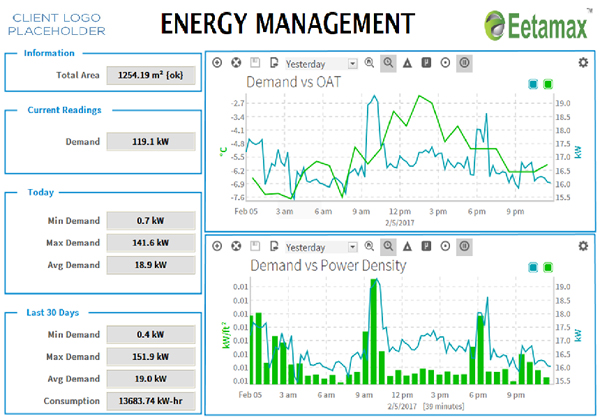The height and width of the screenshot is (420, 600).
Task: Click the circle target icon on Demand vs Power Density
Action: tap(445, 246)
